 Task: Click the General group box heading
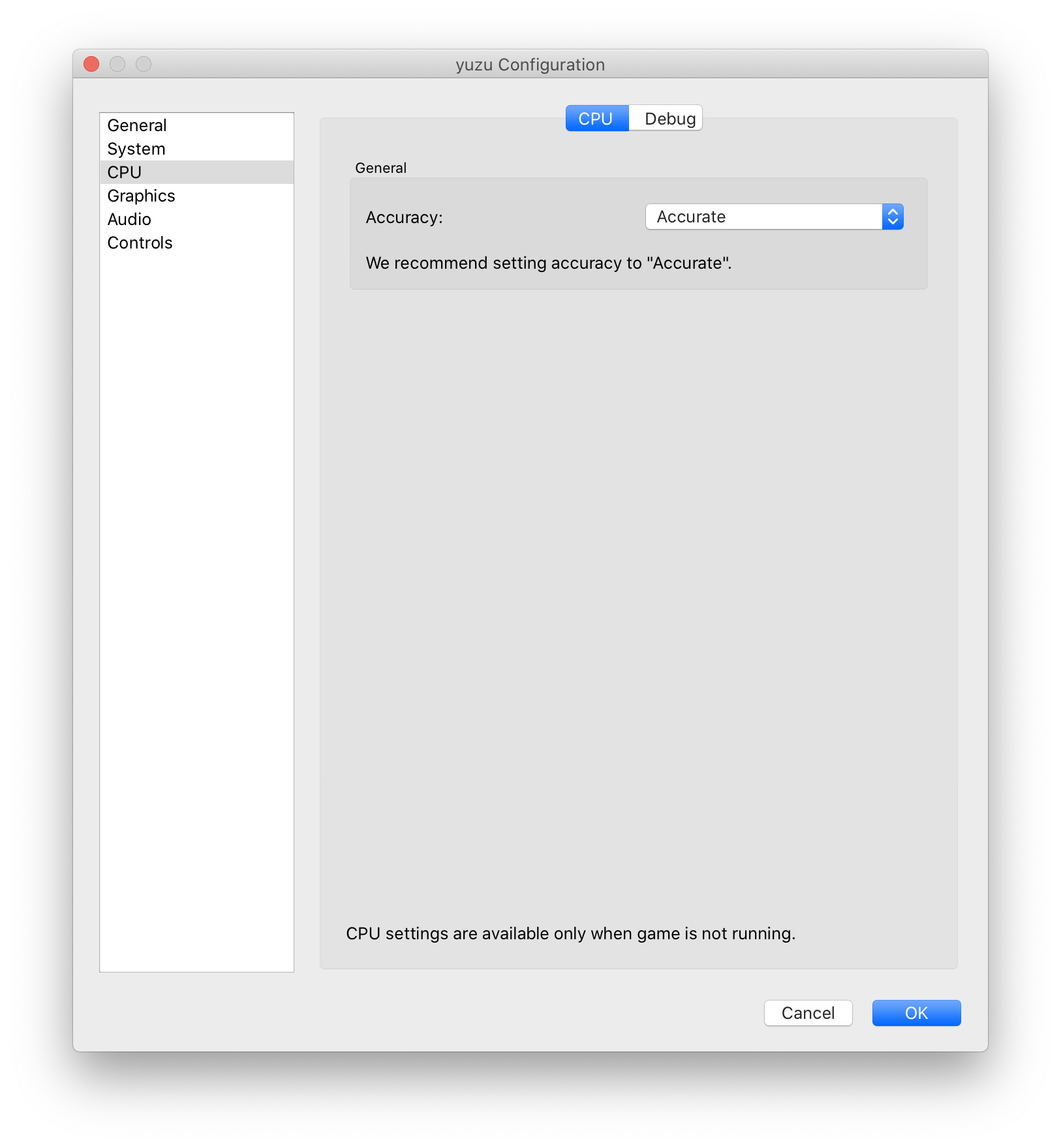pyautogui.click(x=380, y=168)
